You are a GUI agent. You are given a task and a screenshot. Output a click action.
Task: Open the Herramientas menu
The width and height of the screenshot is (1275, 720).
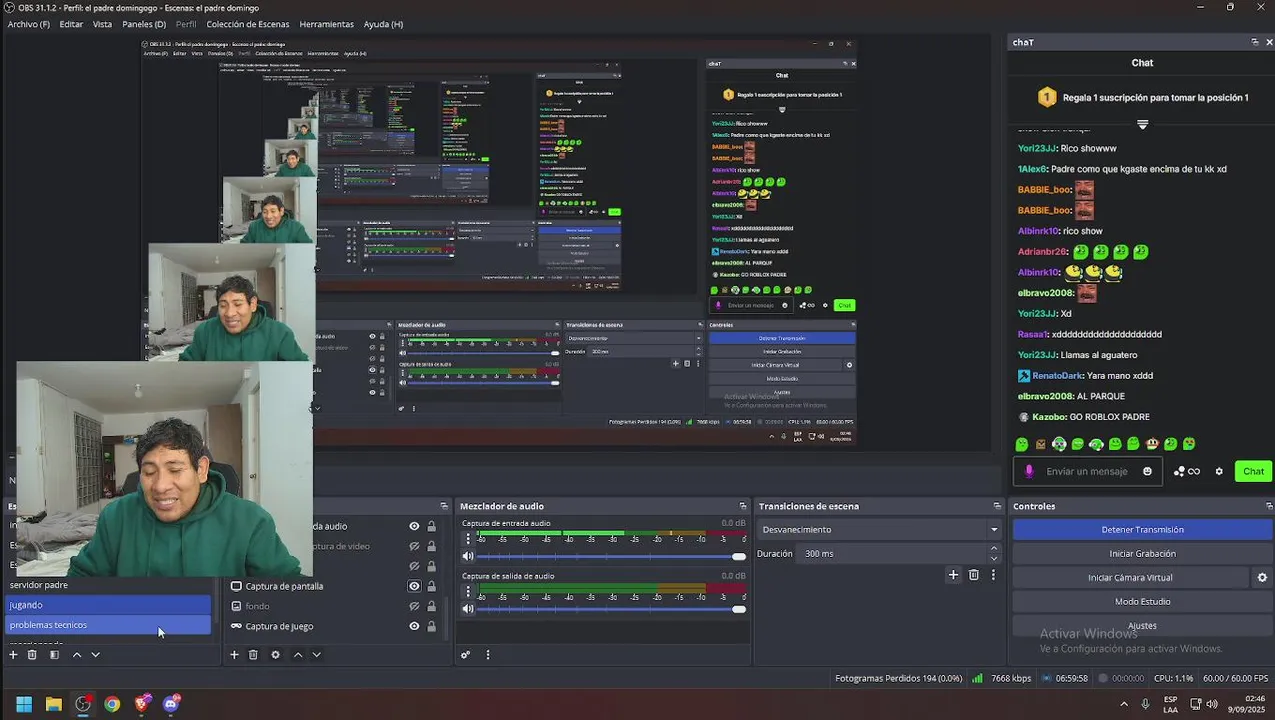(326, 24)
